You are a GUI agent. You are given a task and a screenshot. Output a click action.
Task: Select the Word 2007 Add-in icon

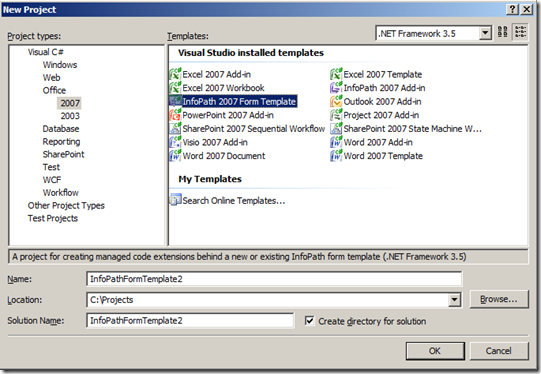tap(336, 142)
